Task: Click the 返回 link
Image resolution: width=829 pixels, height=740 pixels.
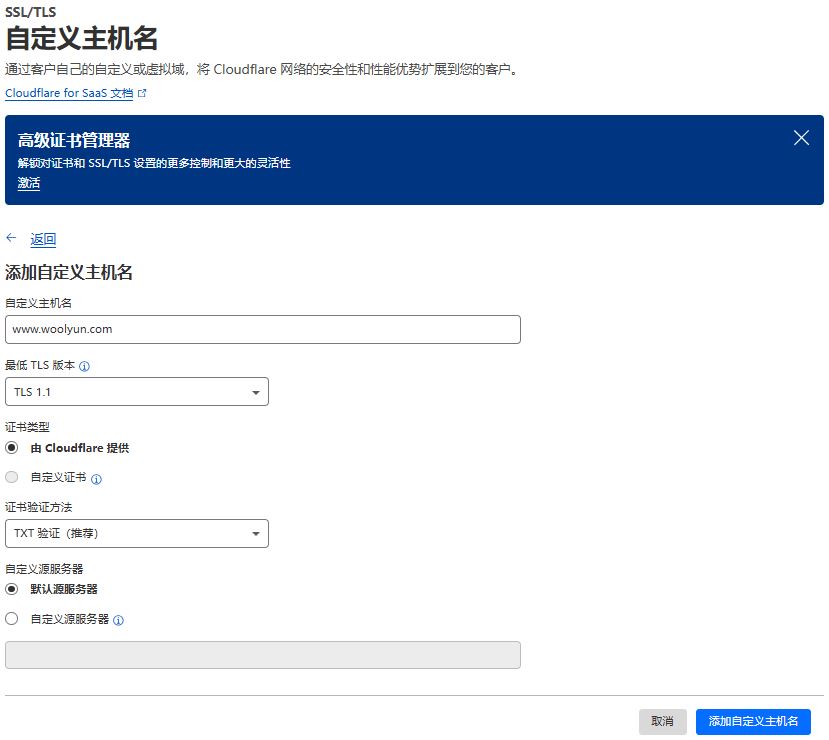Action: point(43,239)
